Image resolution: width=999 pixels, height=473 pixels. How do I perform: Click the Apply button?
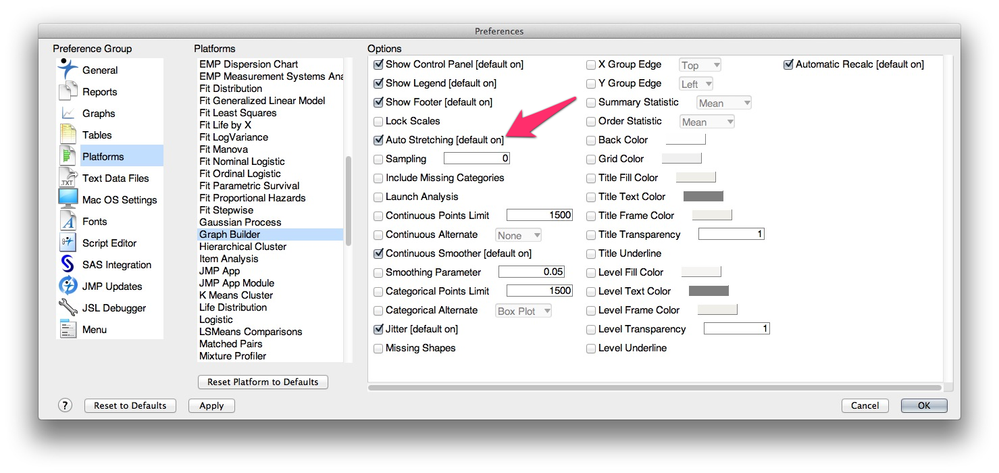pos(212,405)
